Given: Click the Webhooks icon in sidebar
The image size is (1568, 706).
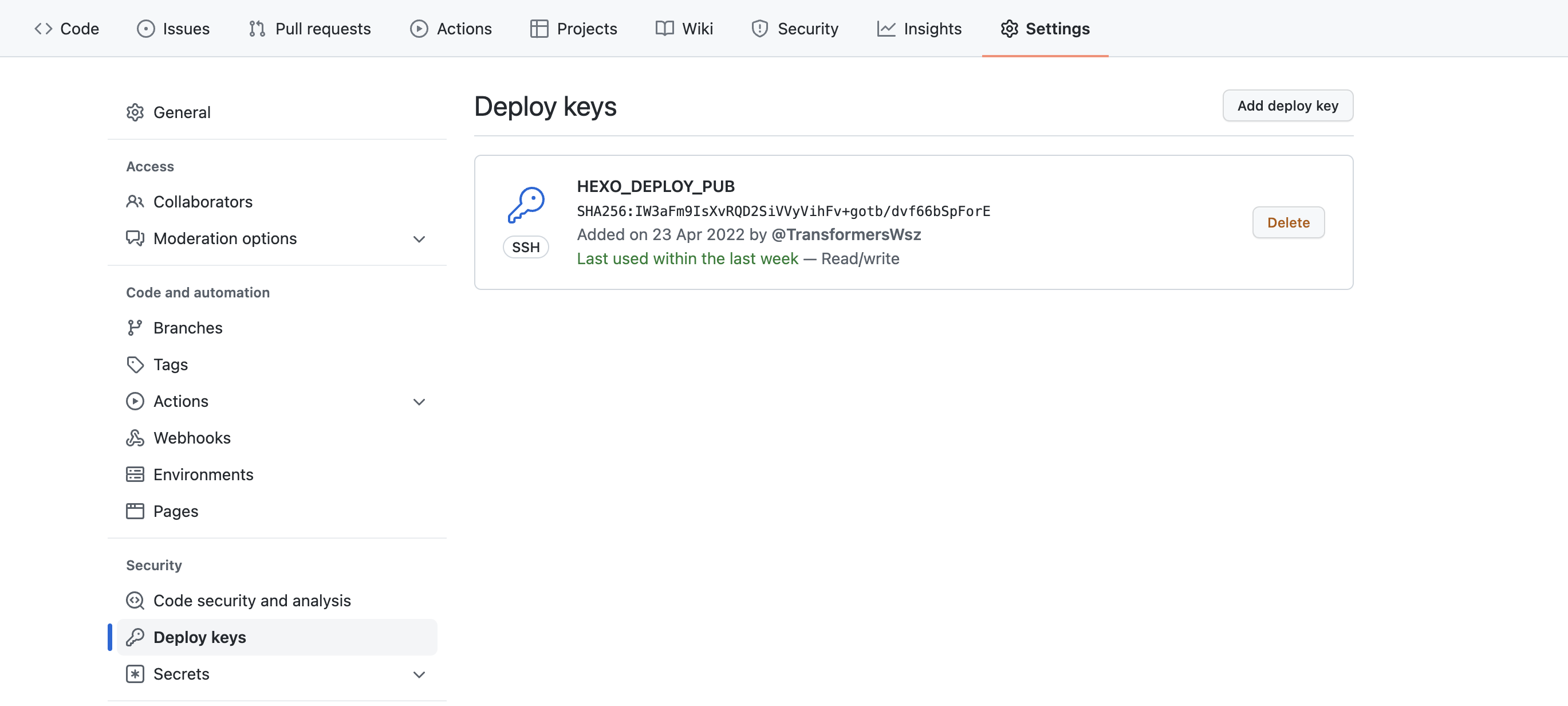Looking at the screenshot, I should pos(135,438).
